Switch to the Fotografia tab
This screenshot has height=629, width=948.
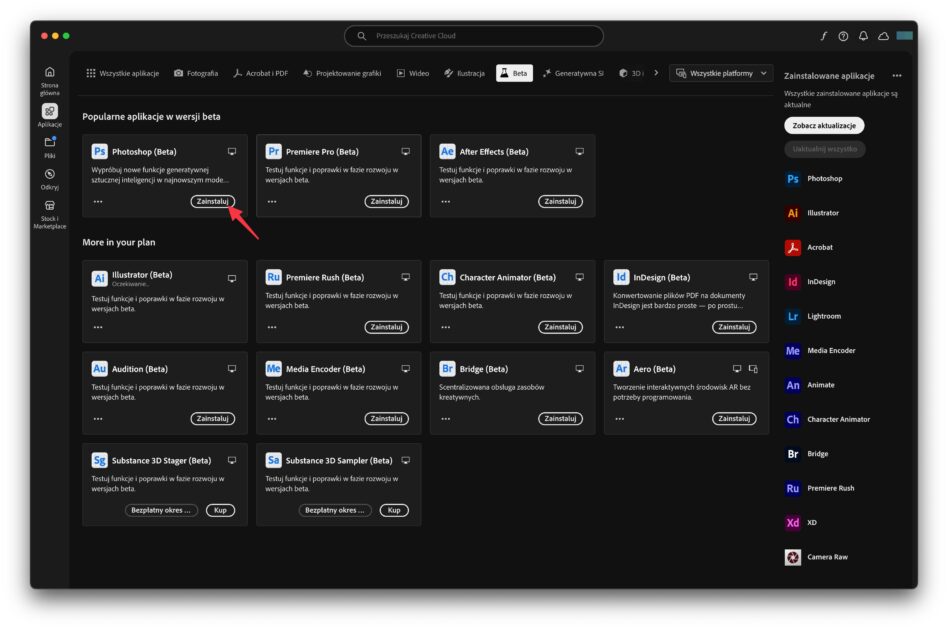(196, 73)
